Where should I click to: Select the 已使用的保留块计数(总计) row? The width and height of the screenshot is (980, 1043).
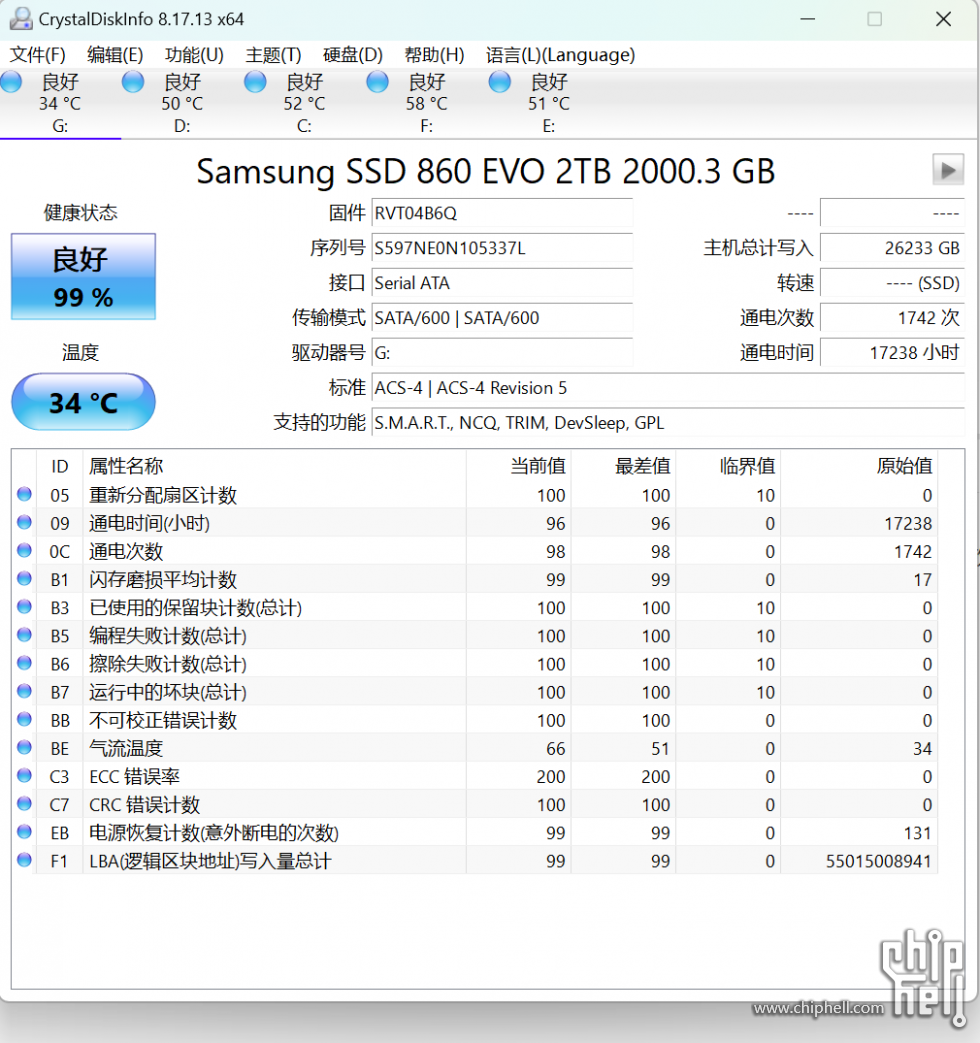(x=475, y=607)
